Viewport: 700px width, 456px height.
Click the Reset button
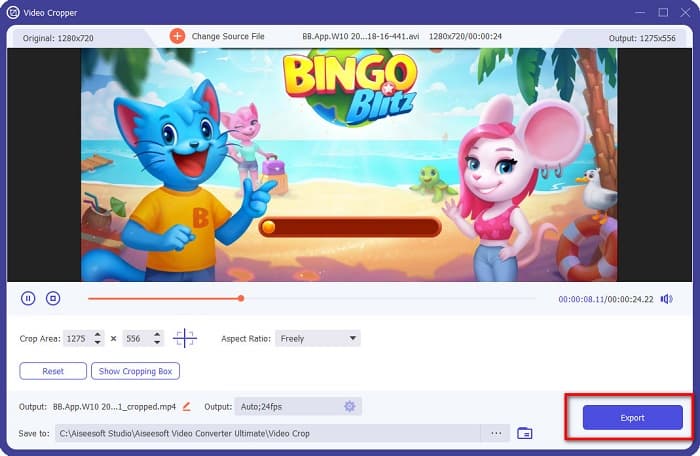coord(53,371)
